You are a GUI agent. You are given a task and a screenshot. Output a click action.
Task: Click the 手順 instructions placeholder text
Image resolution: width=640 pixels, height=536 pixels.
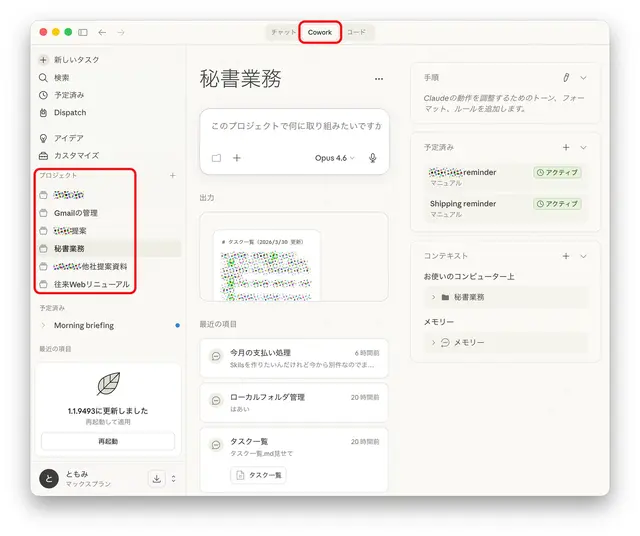(x=504, y=103)
